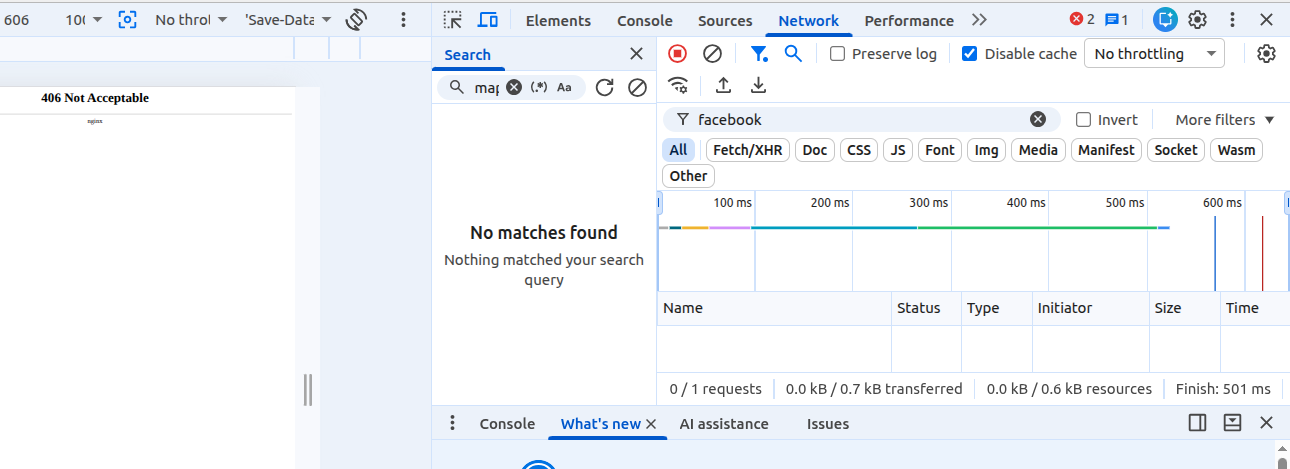Sort requests by Name column header
The width and height of the screenshot is (1290, 469).
(774, 308)
